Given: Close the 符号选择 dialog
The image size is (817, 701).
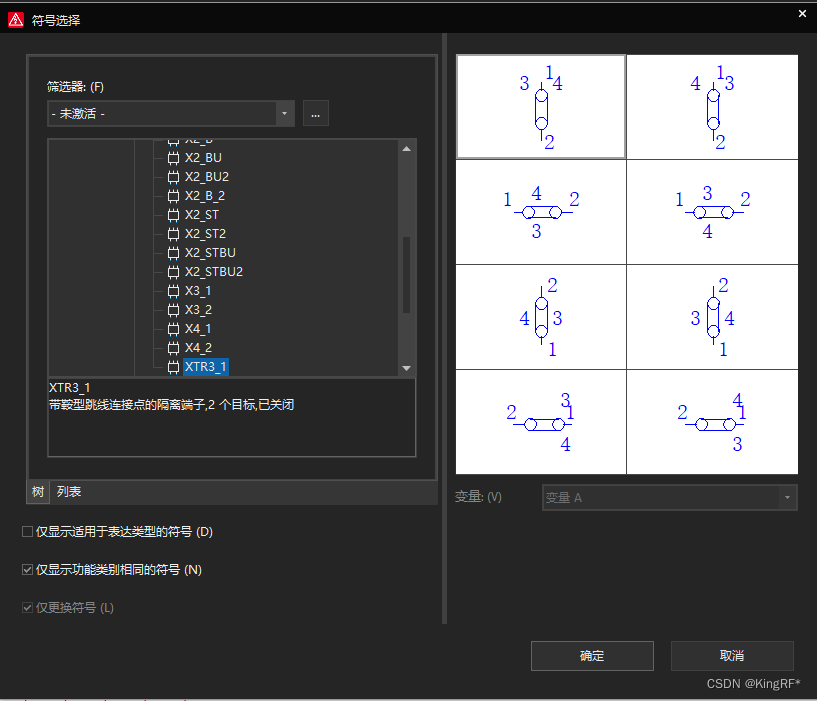Looking at the screenshot, I should coord(802,14).
